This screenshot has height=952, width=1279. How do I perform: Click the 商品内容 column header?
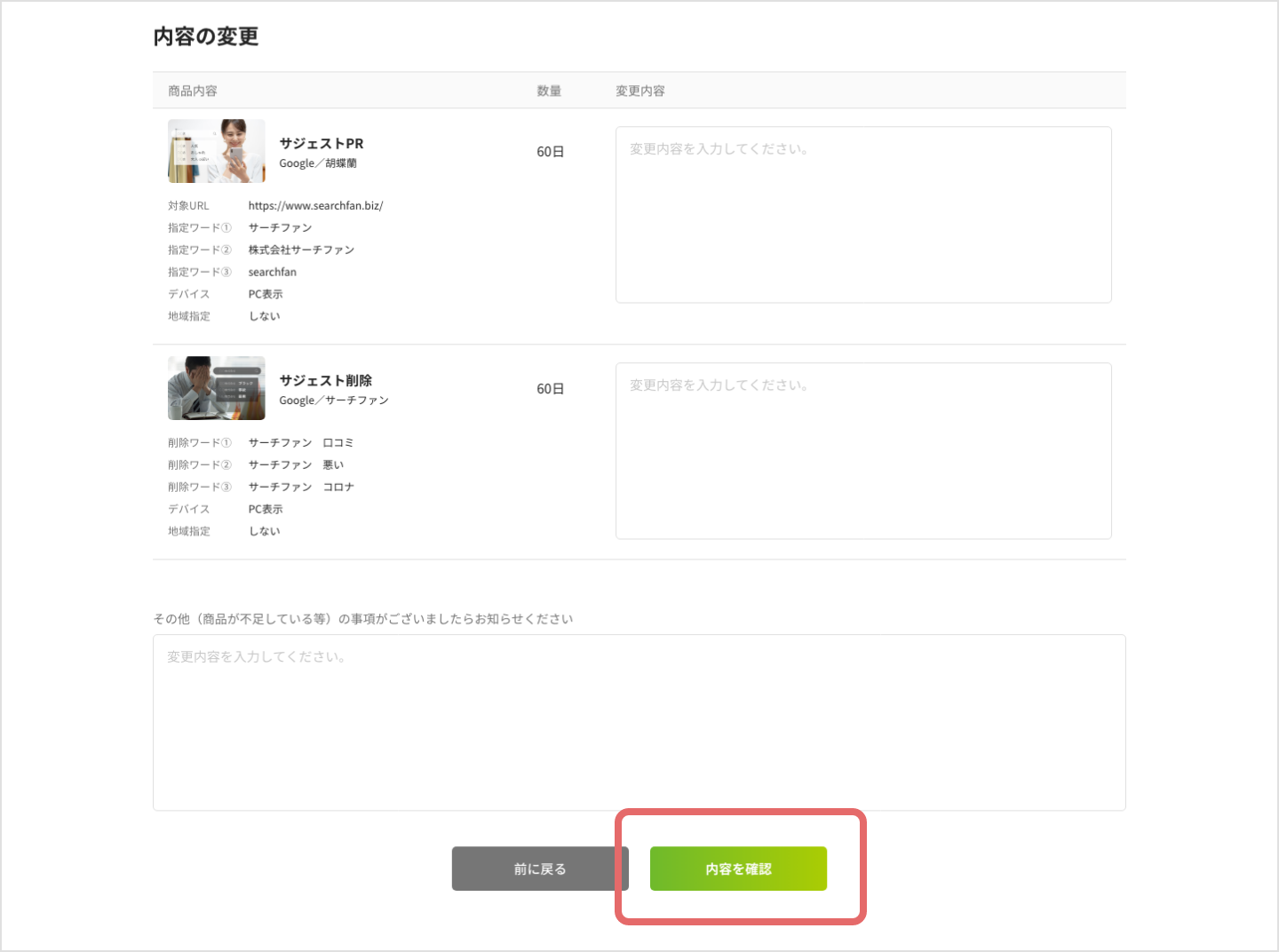pos(193,91)
